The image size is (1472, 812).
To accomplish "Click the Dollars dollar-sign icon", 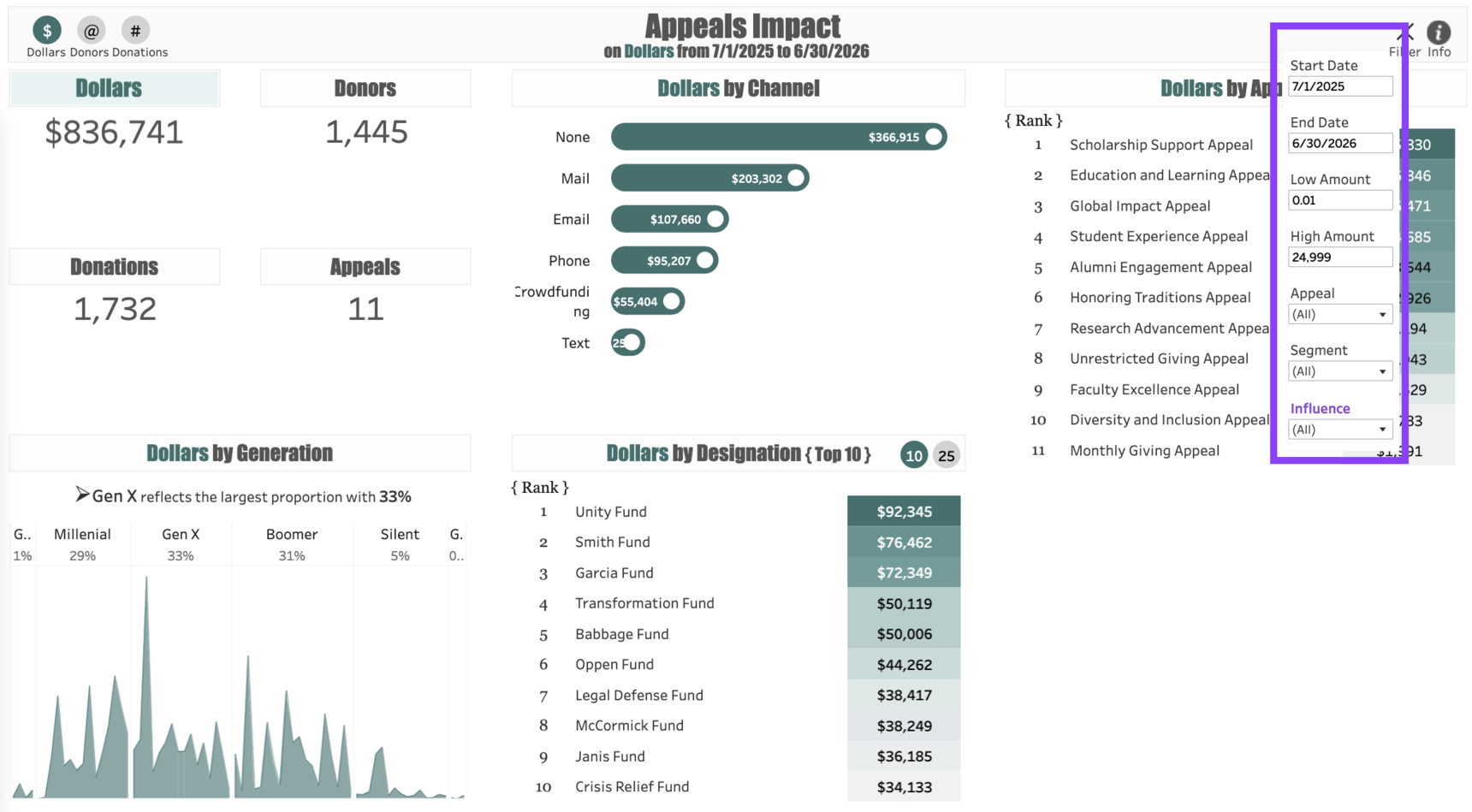I will coord(47,31).
